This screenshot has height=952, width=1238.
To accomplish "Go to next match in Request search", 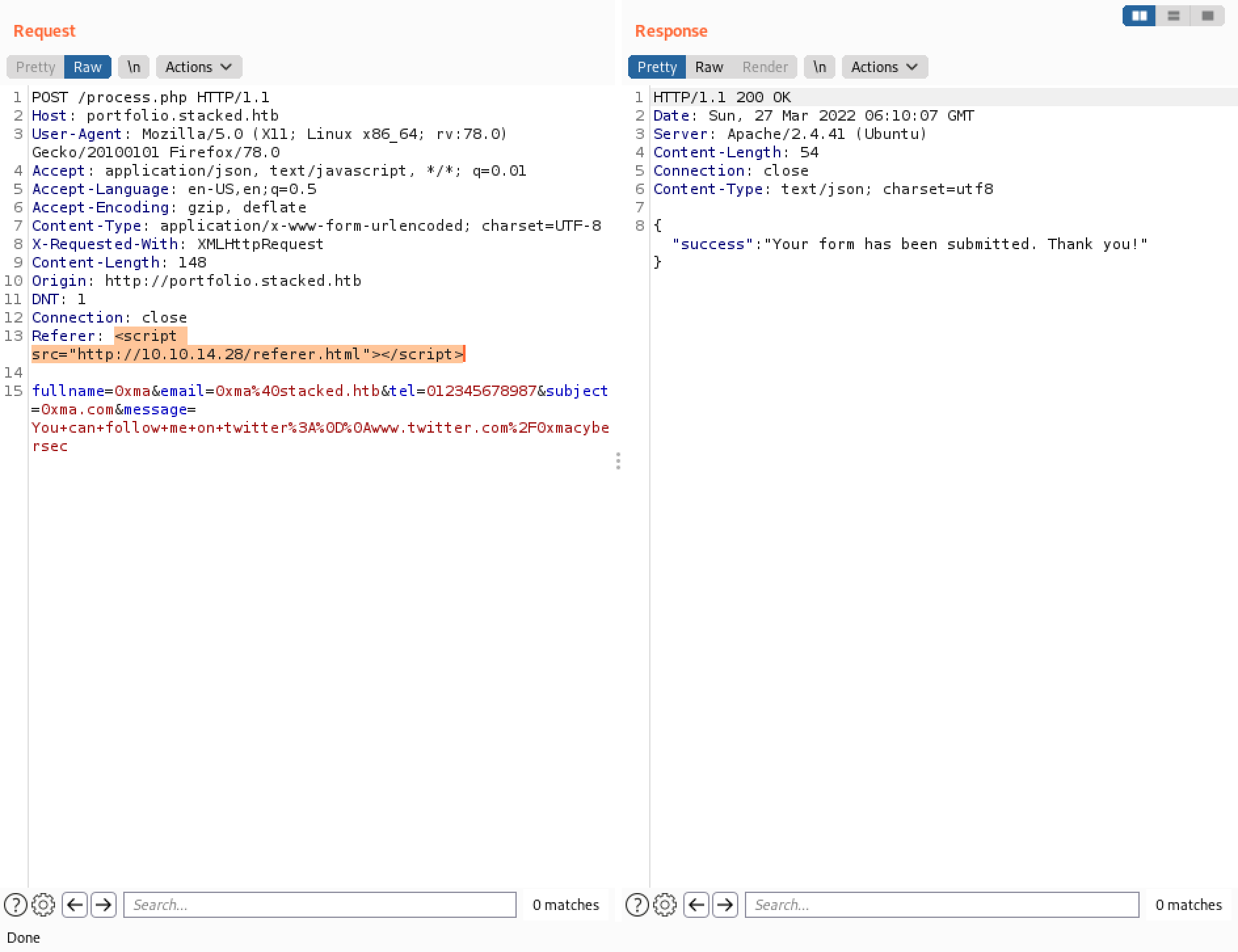I will coord(103,905).
